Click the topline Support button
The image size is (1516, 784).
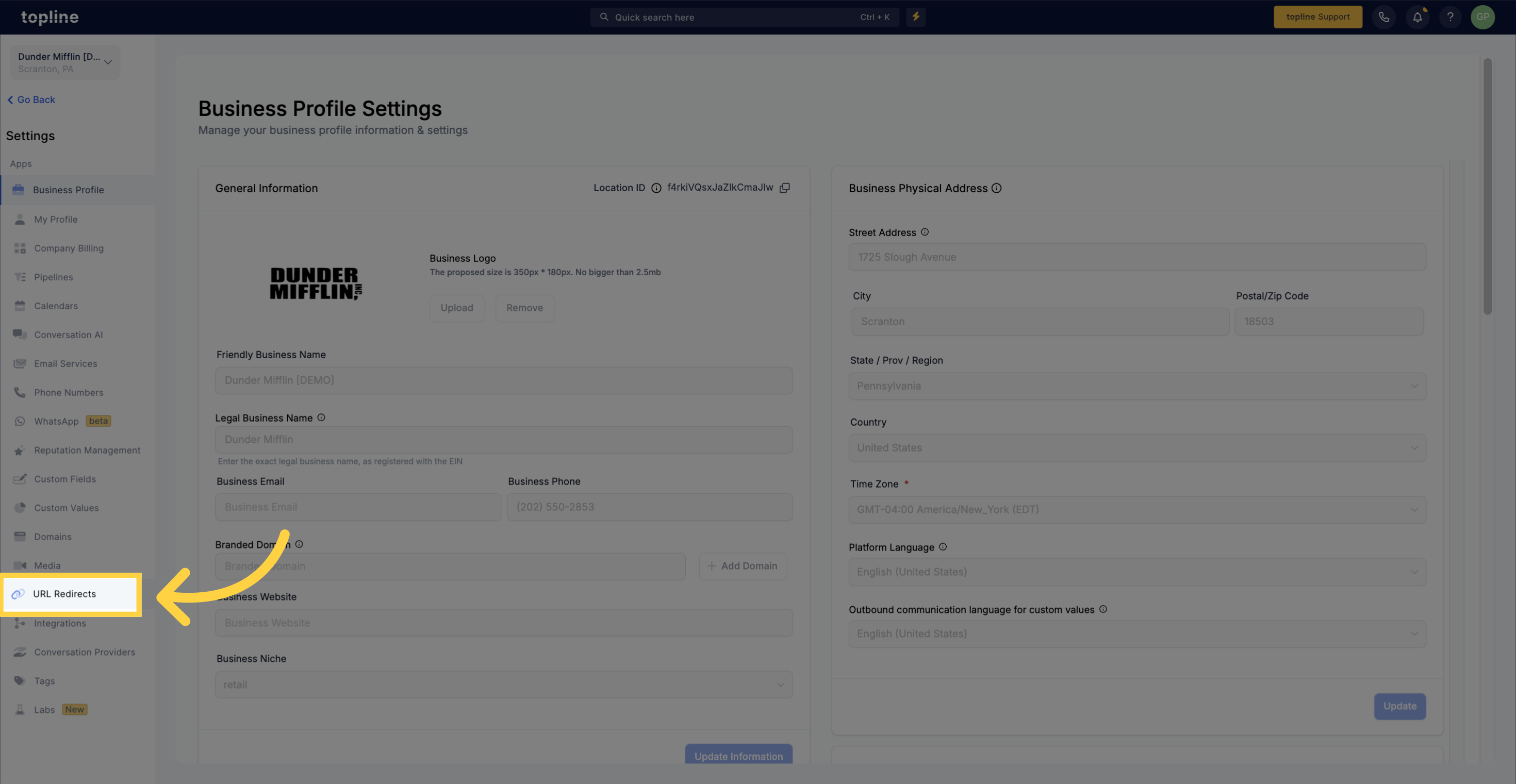click(1318, 17)
